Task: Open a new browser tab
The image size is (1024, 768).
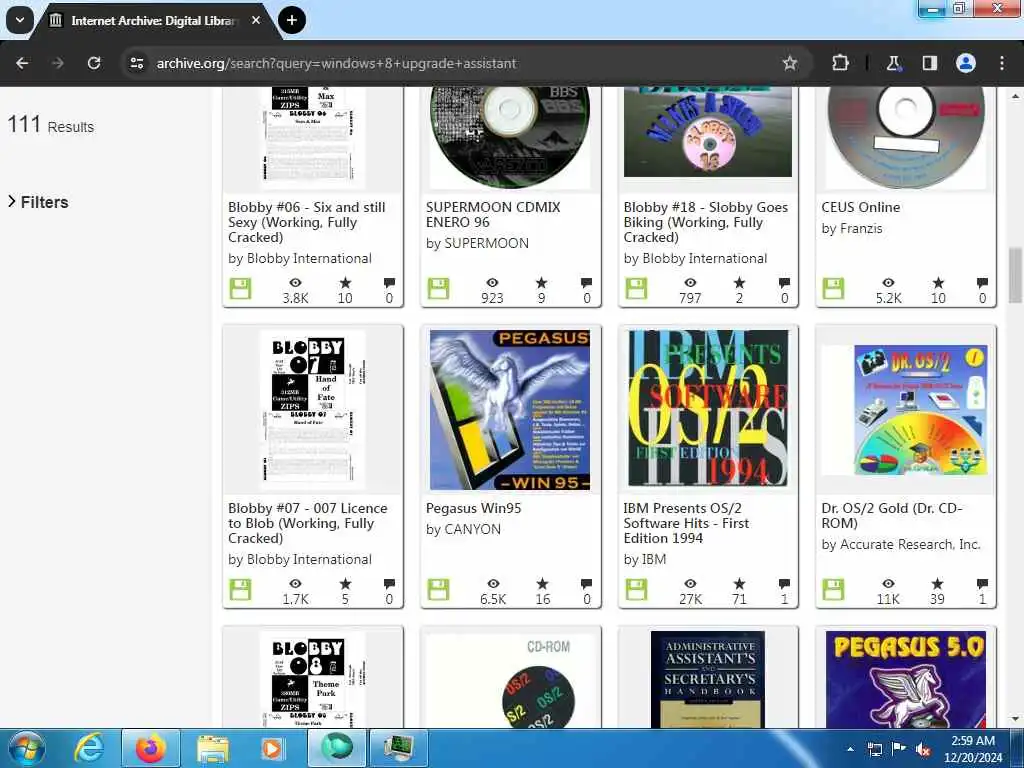Action: pos(291,20)
